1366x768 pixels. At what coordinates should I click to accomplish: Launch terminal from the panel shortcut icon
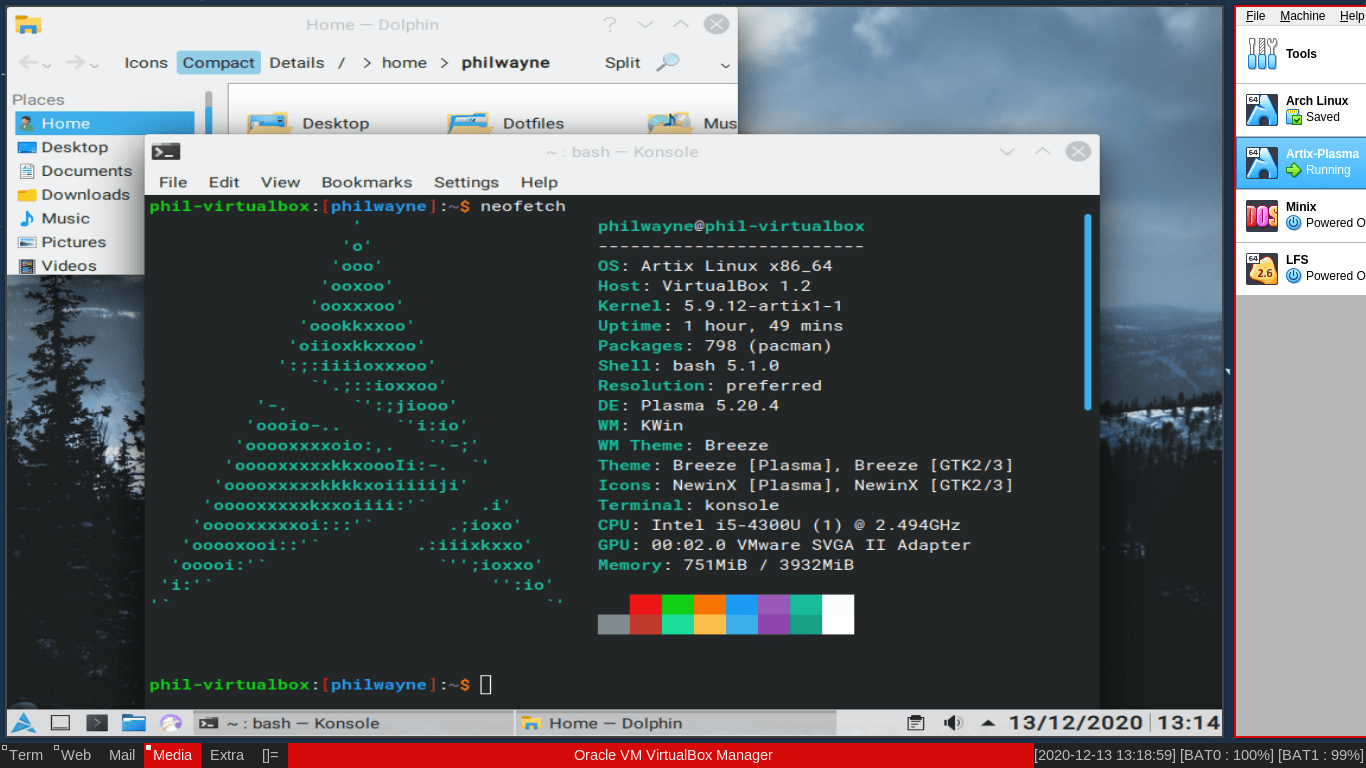pyautogui.click(x=97, y=723)
